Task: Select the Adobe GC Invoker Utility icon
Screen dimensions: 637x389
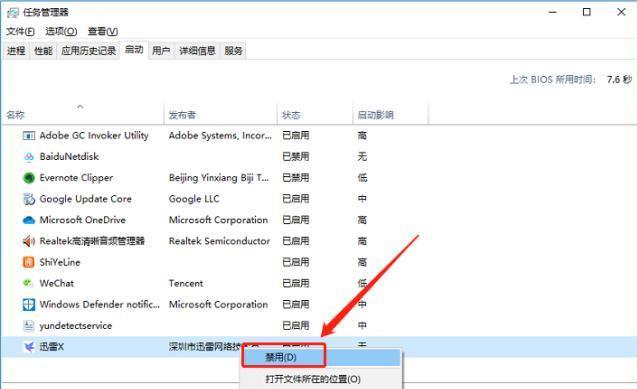Action: 28,136
